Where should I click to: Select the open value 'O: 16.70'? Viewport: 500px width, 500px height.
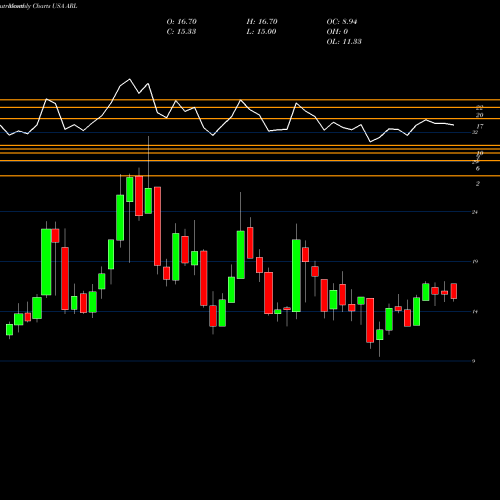(182, 22)
